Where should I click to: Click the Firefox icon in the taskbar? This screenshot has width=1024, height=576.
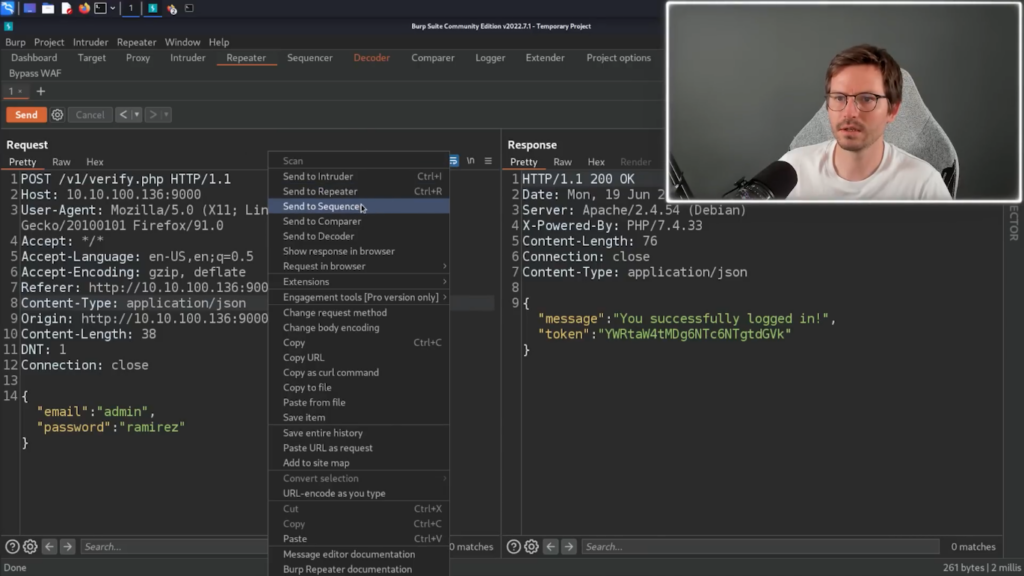[x=84, y=8]
